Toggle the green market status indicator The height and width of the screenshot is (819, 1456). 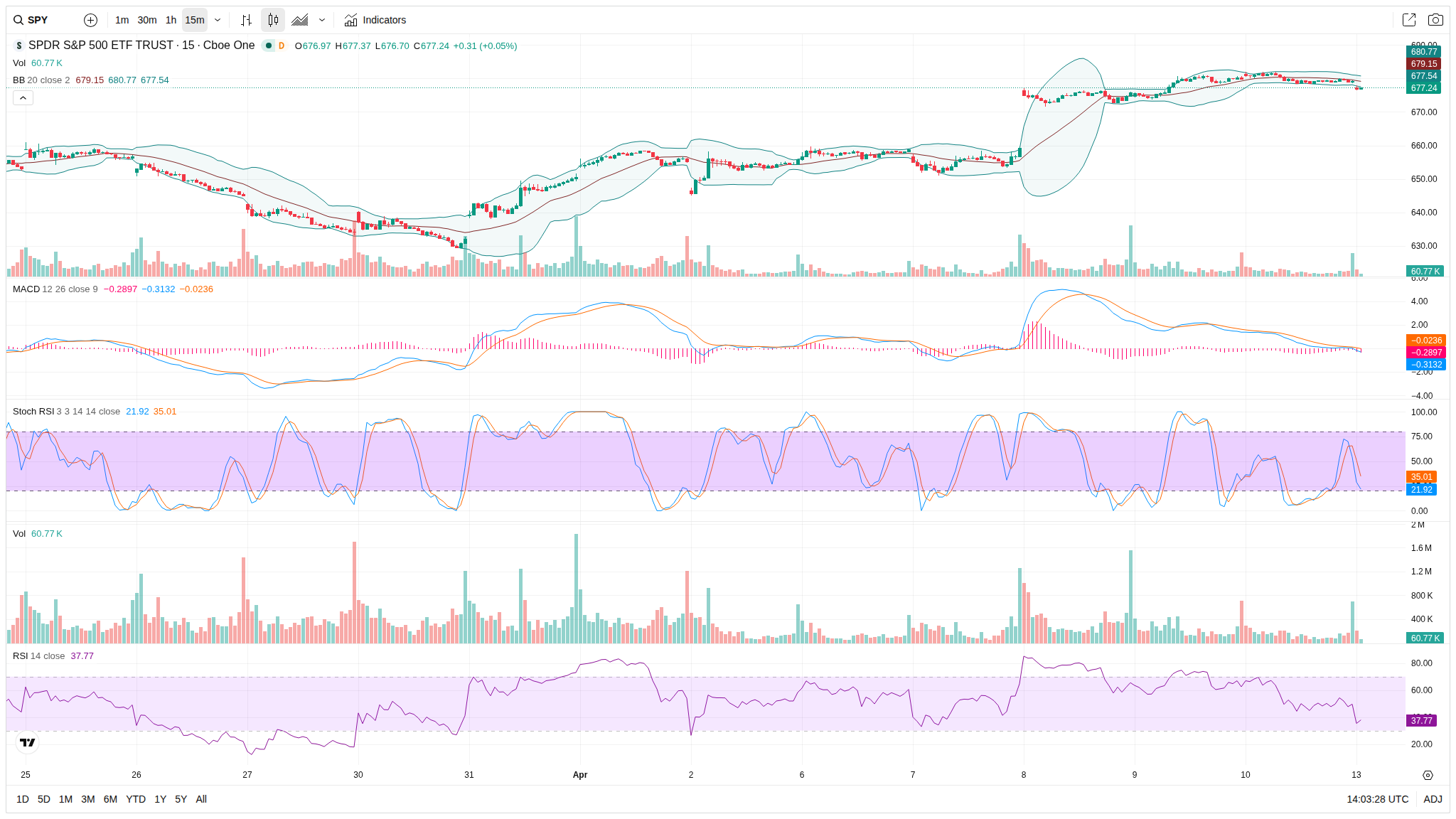(269, 45)
